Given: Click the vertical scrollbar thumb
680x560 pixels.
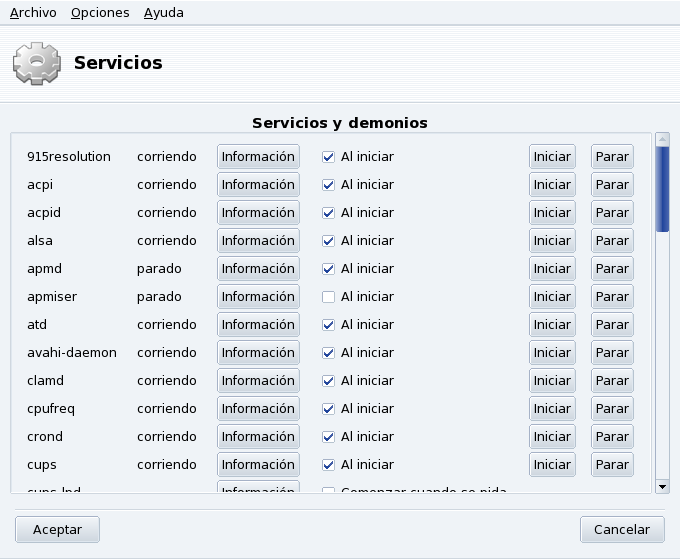Looking at the screenshot, I should pyautogui.click(x=662, y=188).
